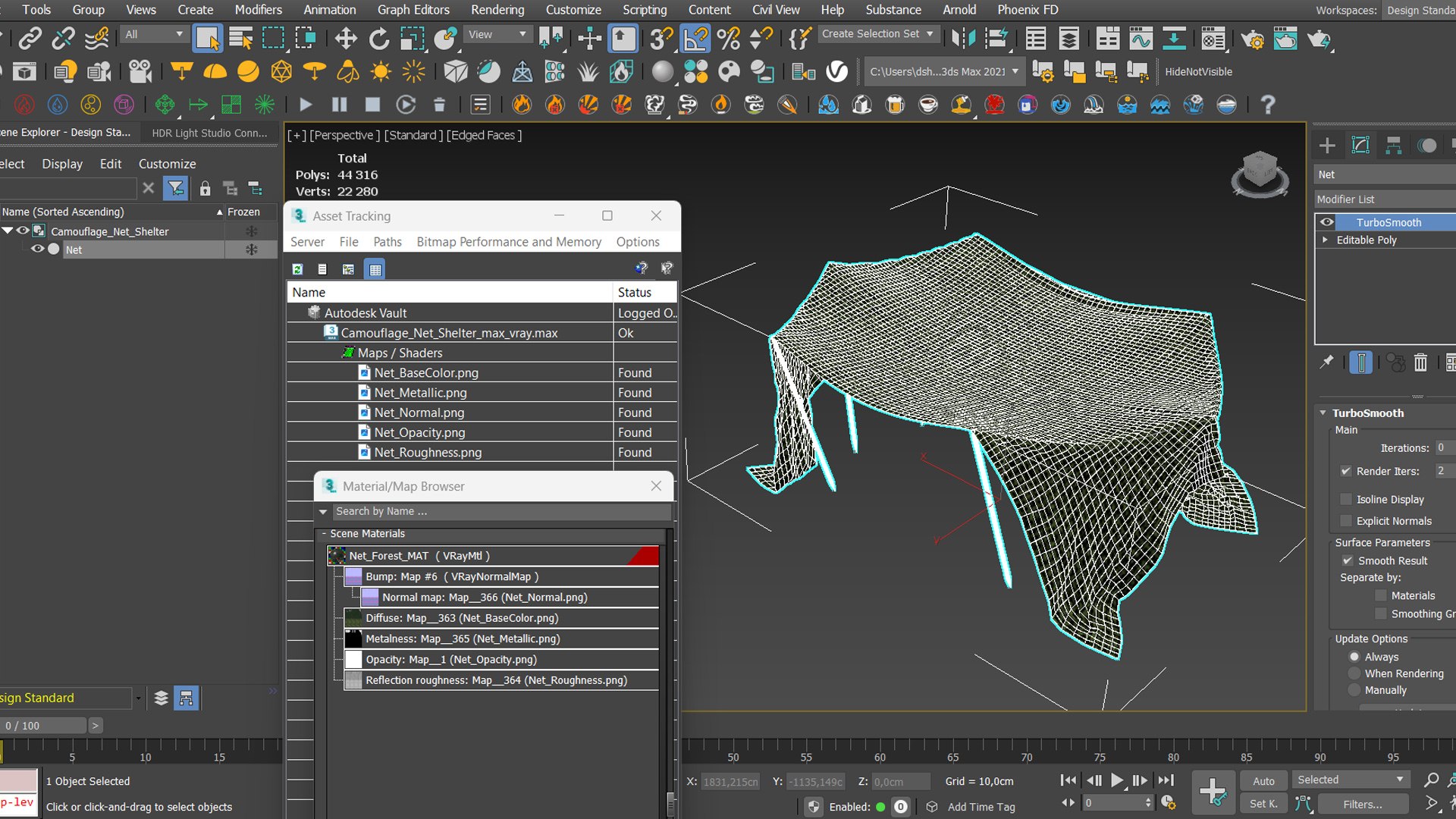Click the Mirror tool icon

coord(963,38)
